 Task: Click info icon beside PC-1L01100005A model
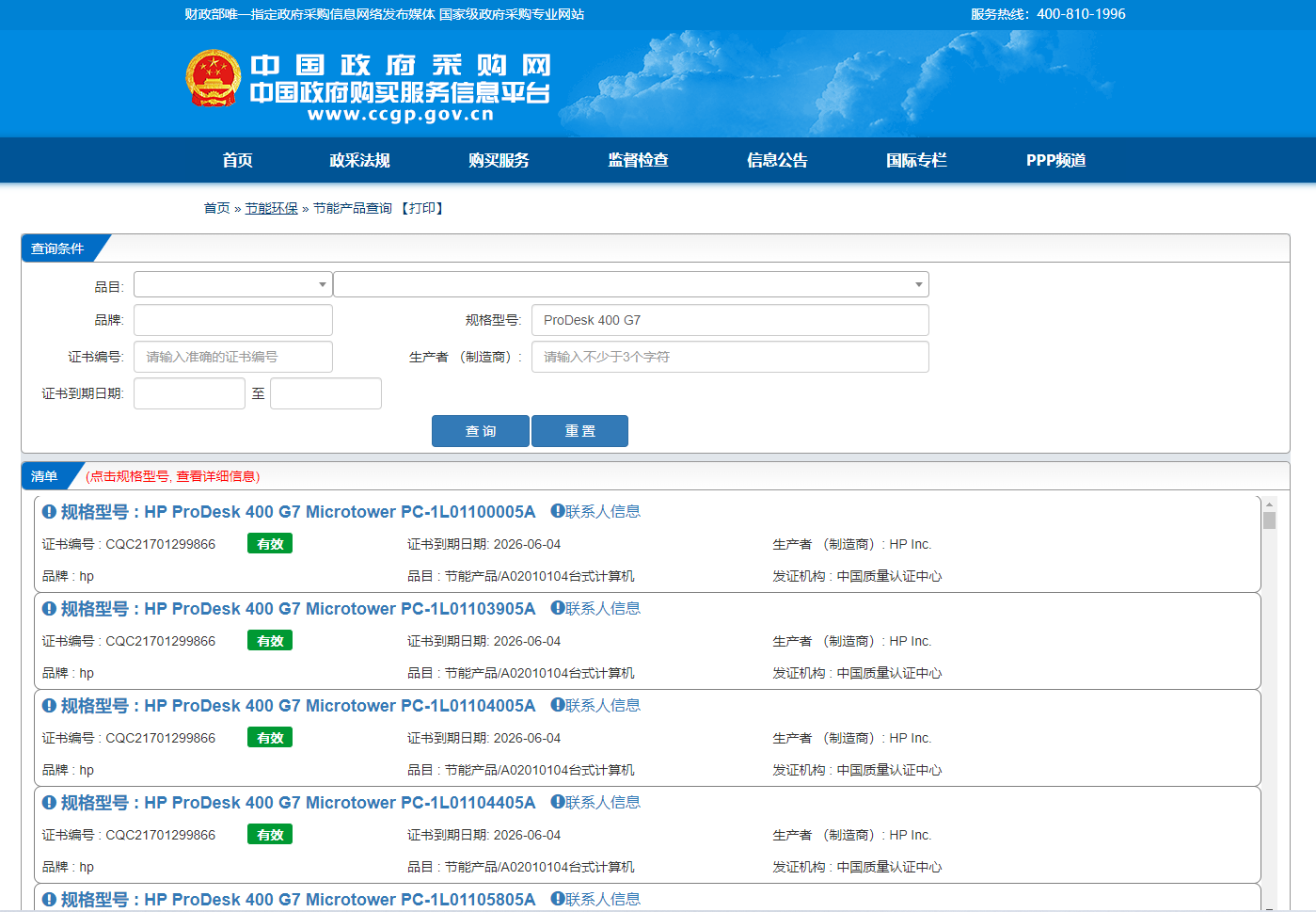coord(49,512)
